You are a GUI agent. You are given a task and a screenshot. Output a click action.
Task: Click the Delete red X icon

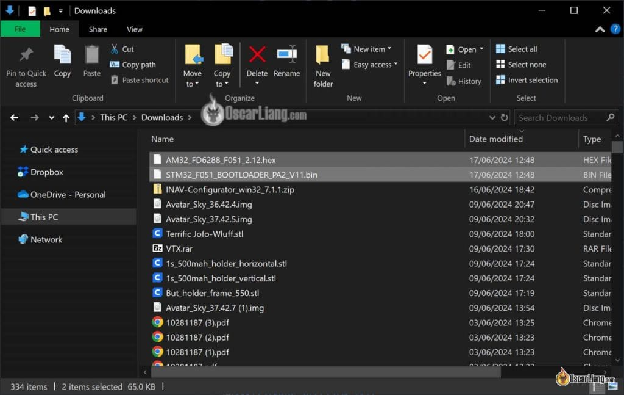257,54
